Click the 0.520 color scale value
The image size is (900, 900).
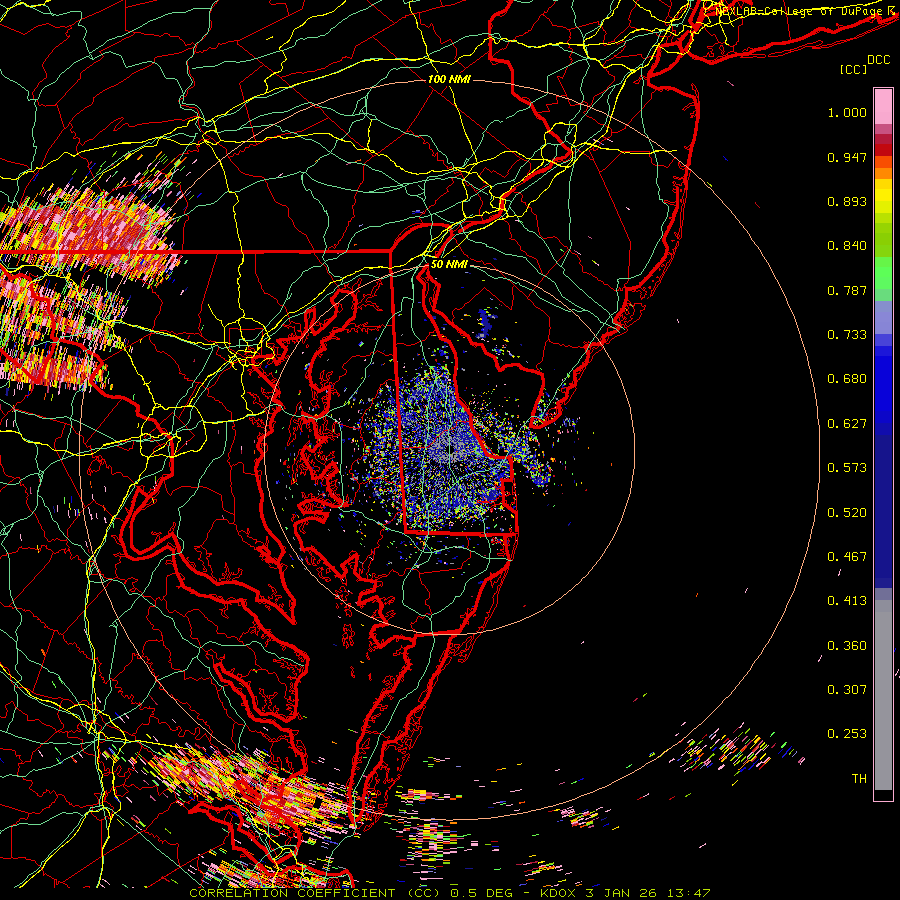[x=847, y=513]
